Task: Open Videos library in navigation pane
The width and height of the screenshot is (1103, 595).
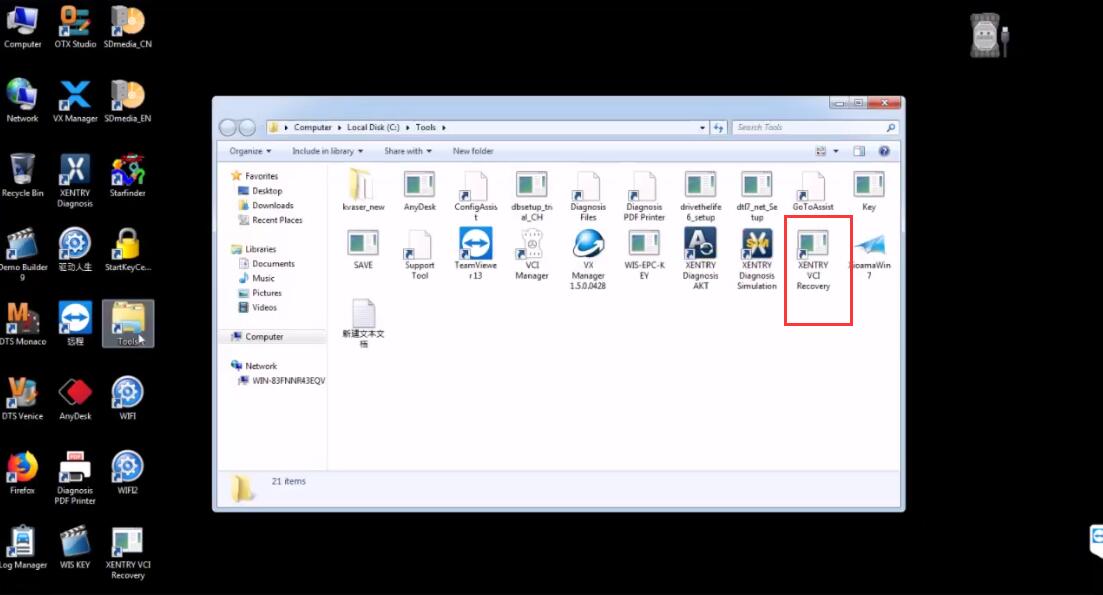Action: pyautogui.click(x=258, y=307)
